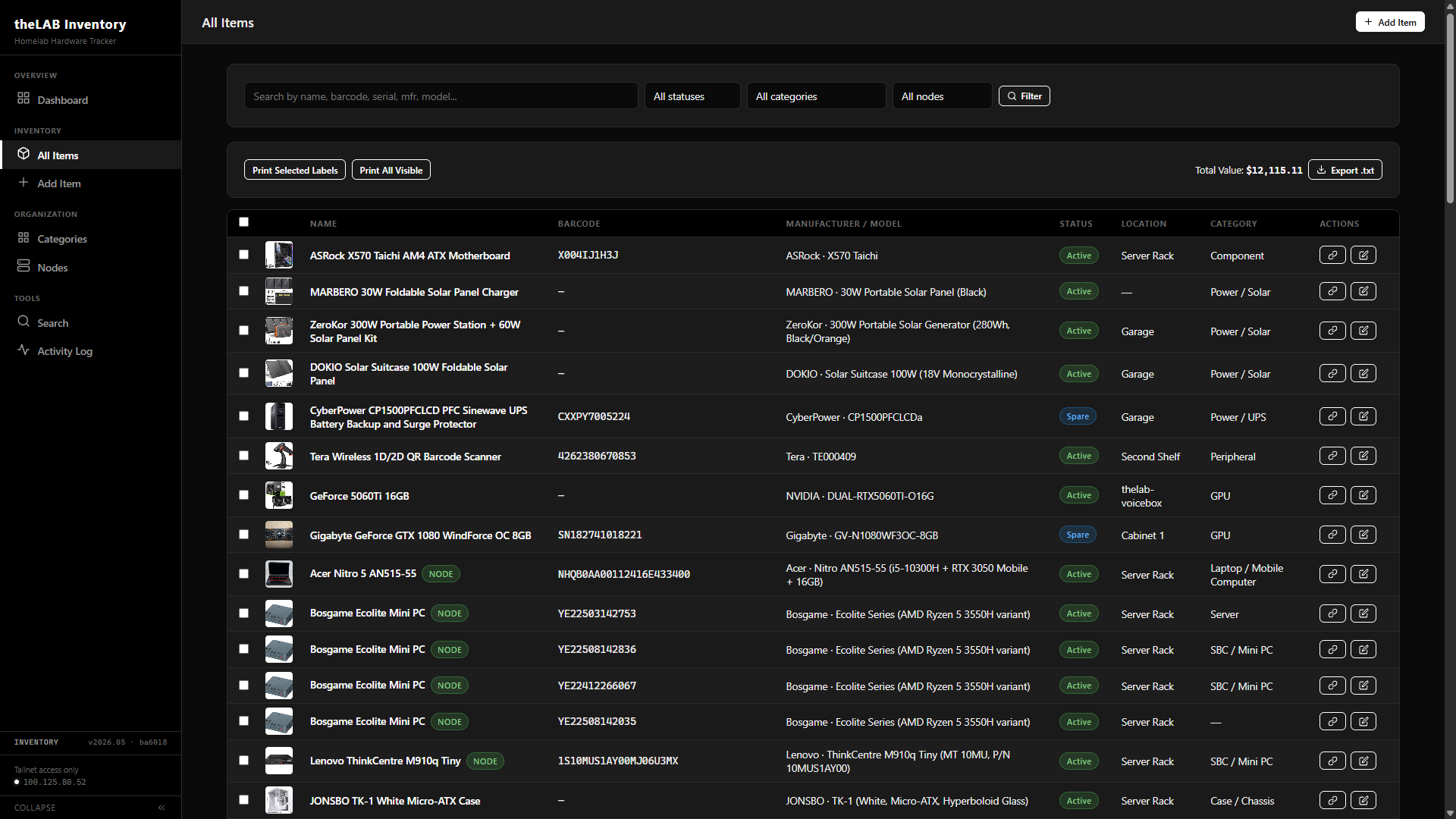The width and height of the screenshot is (1456, 819).
Task: Open link action for ASRock X570 Taichi row
Action: (1332, 255)
